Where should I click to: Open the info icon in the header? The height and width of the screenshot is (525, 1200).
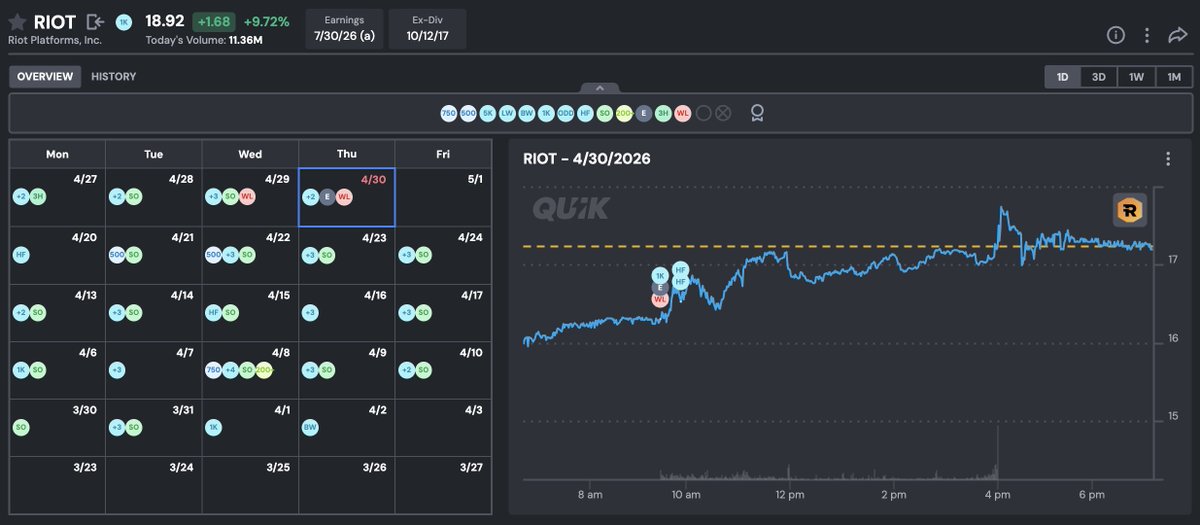point(1116,35)
